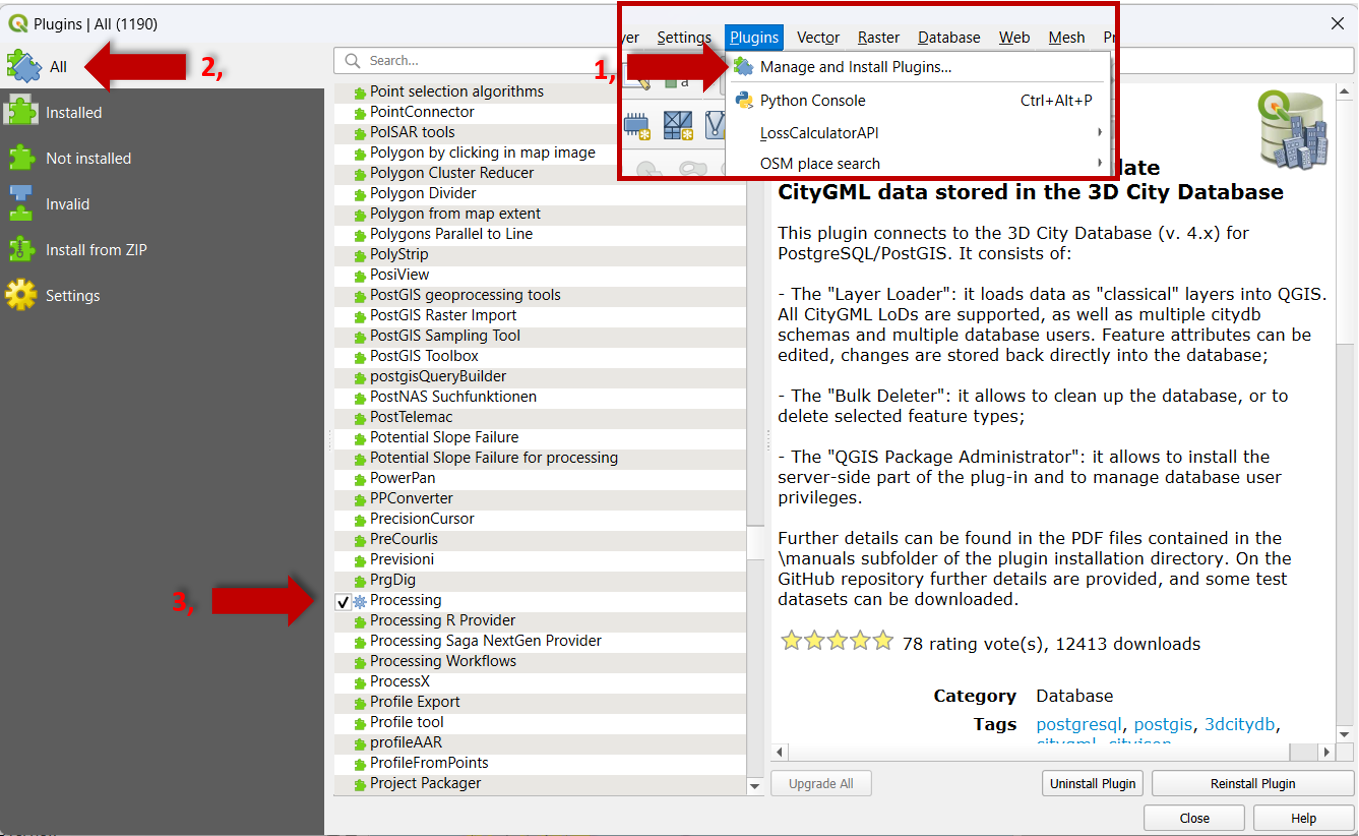Expand the OSM place search submenu arrow
The width and height of the screenshot is (1359, 836).
(1099, 163)
